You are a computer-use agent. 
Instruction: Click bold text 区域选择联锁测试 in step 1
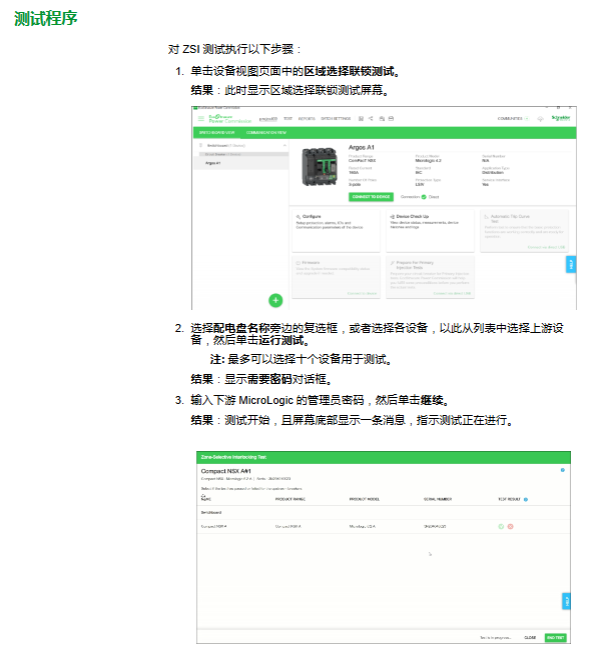349,71
